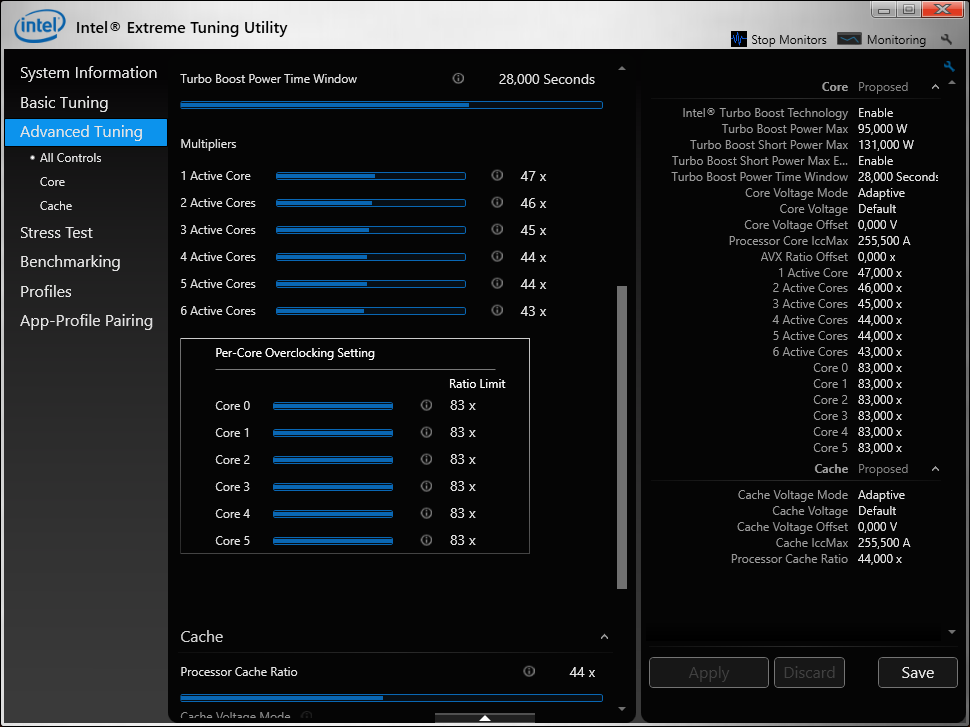Screen dimensions: 970x727
Task: Show info icon for 4 Active Cores
Action: (x=497, y=256)
